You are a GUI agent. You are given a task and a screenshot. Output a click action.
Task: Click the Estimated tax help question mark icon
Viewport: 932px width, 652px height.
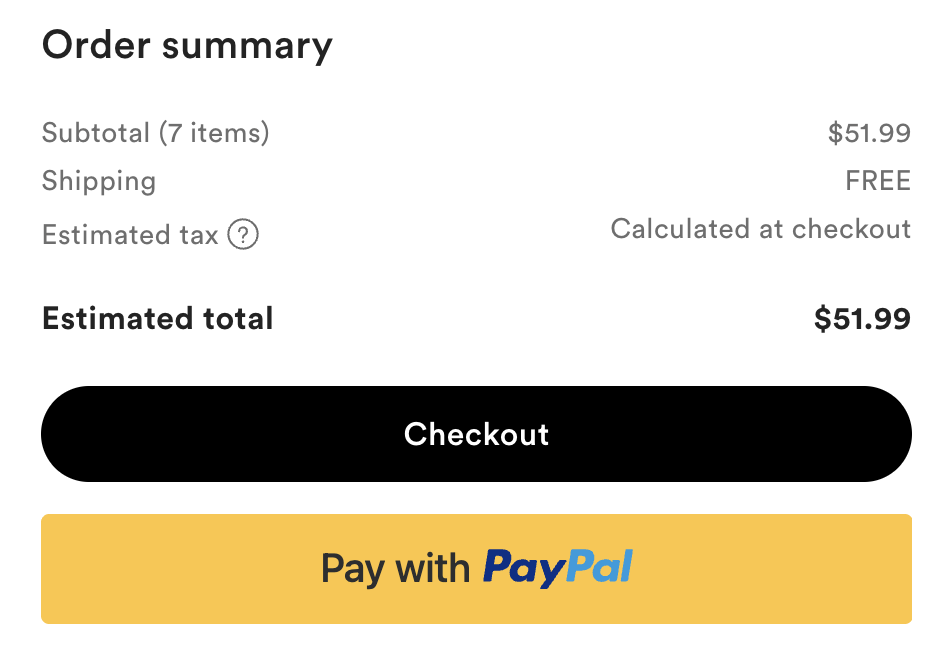[x=243, y=235]
